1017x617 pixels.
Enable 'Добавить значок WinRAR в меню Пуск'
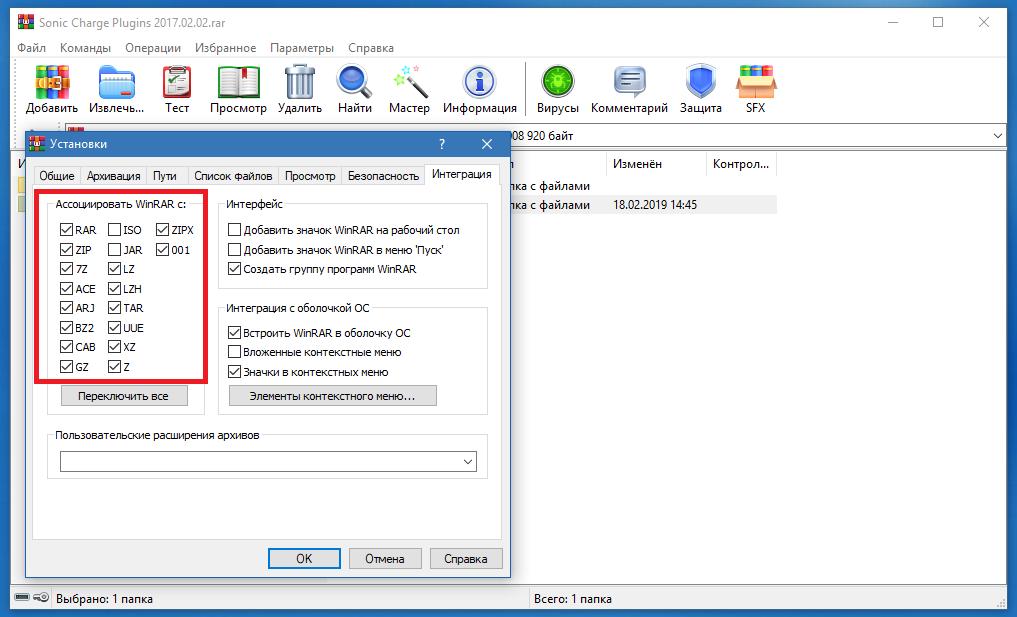[235, 249]
